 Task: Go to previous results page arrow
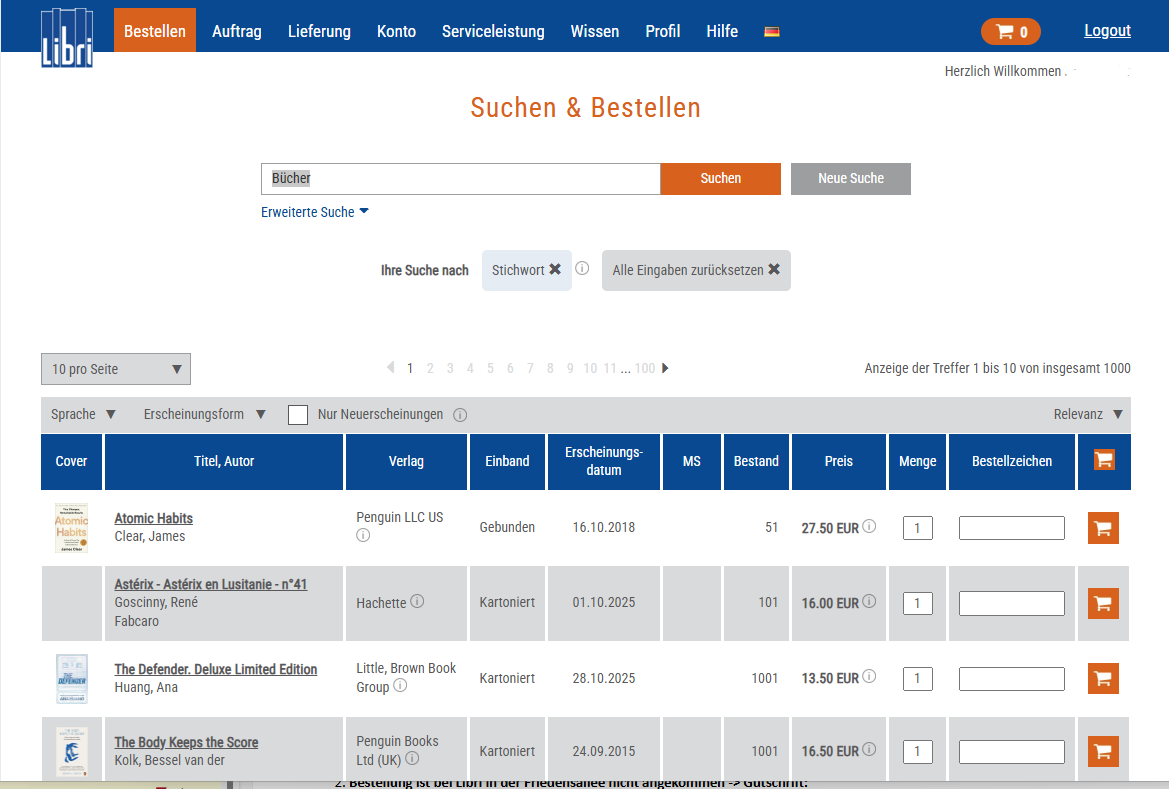(x=390, y=368)
